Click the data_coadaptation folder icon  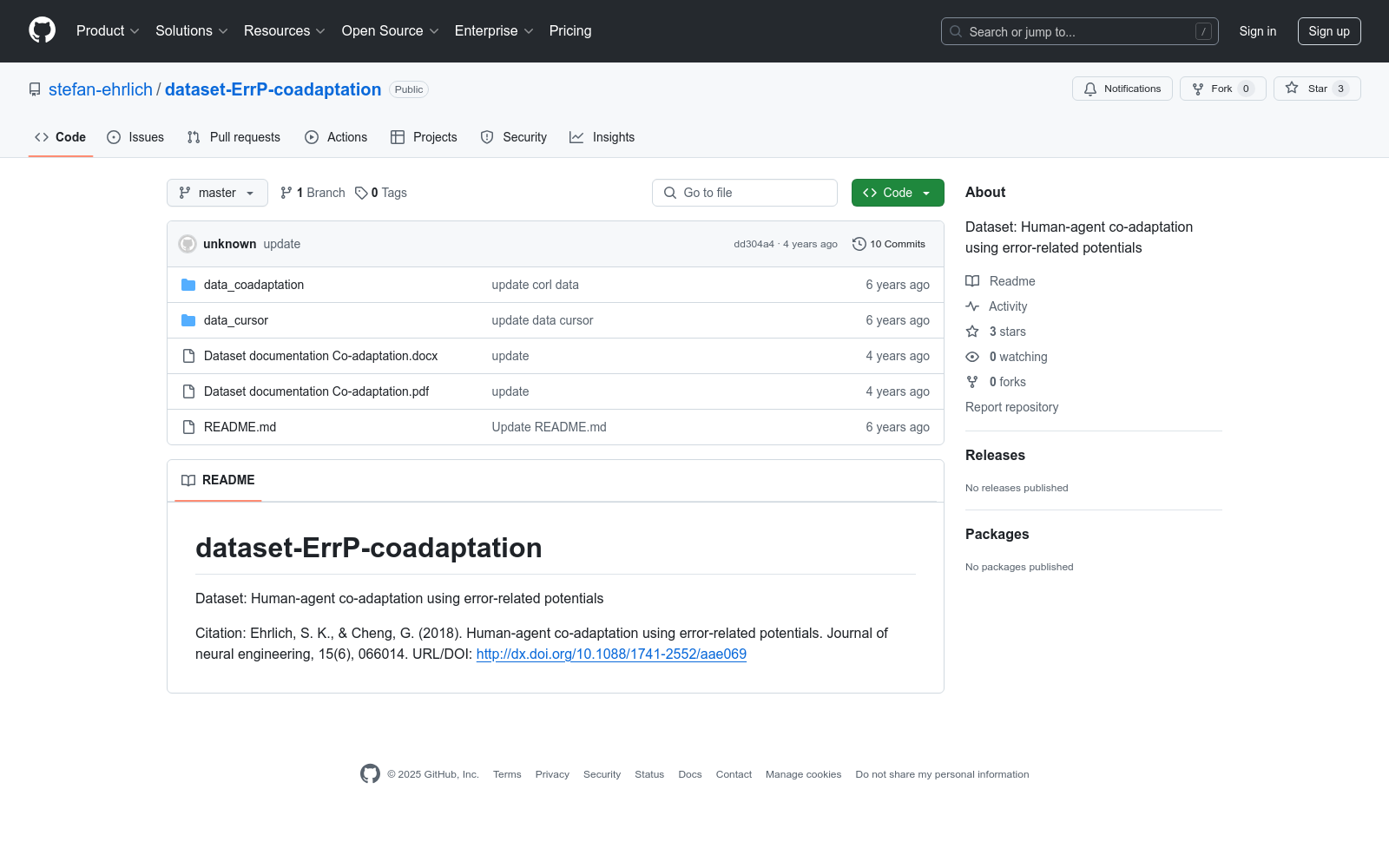click(188, 285)
